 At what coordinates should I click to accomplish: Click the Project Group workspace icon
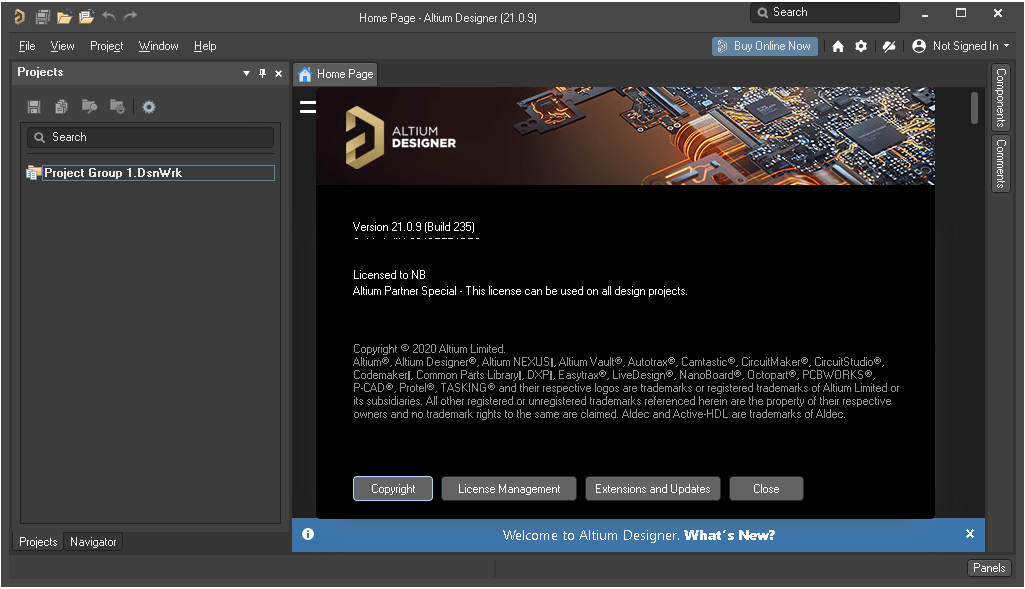(x=33, y=173)
